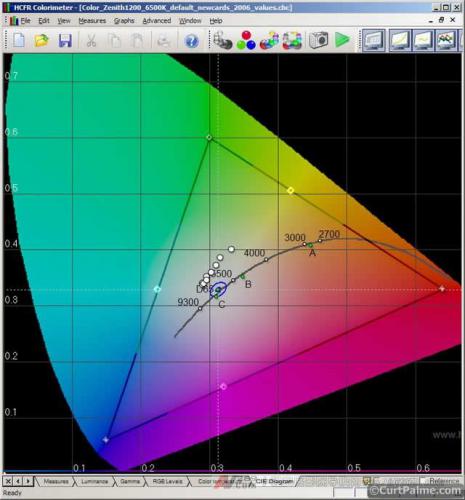Save the file with the floppy disk icon
Screen dimensions: 465x500
click(x=65, y=40)
